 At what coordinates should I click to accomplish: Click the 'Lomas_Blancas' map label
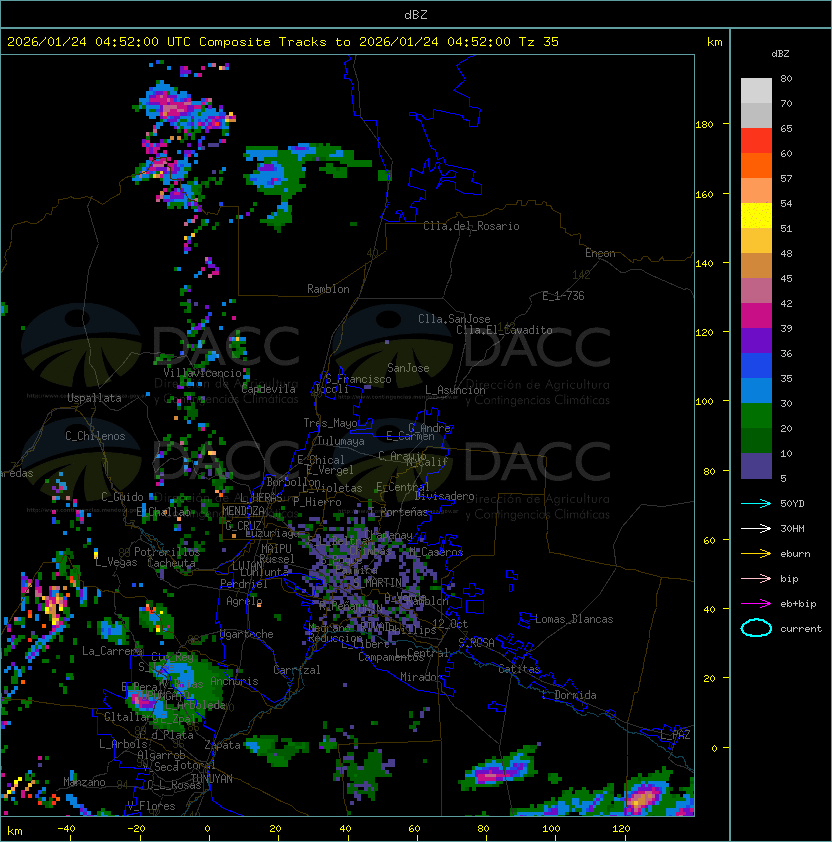[x=574, y=619]
